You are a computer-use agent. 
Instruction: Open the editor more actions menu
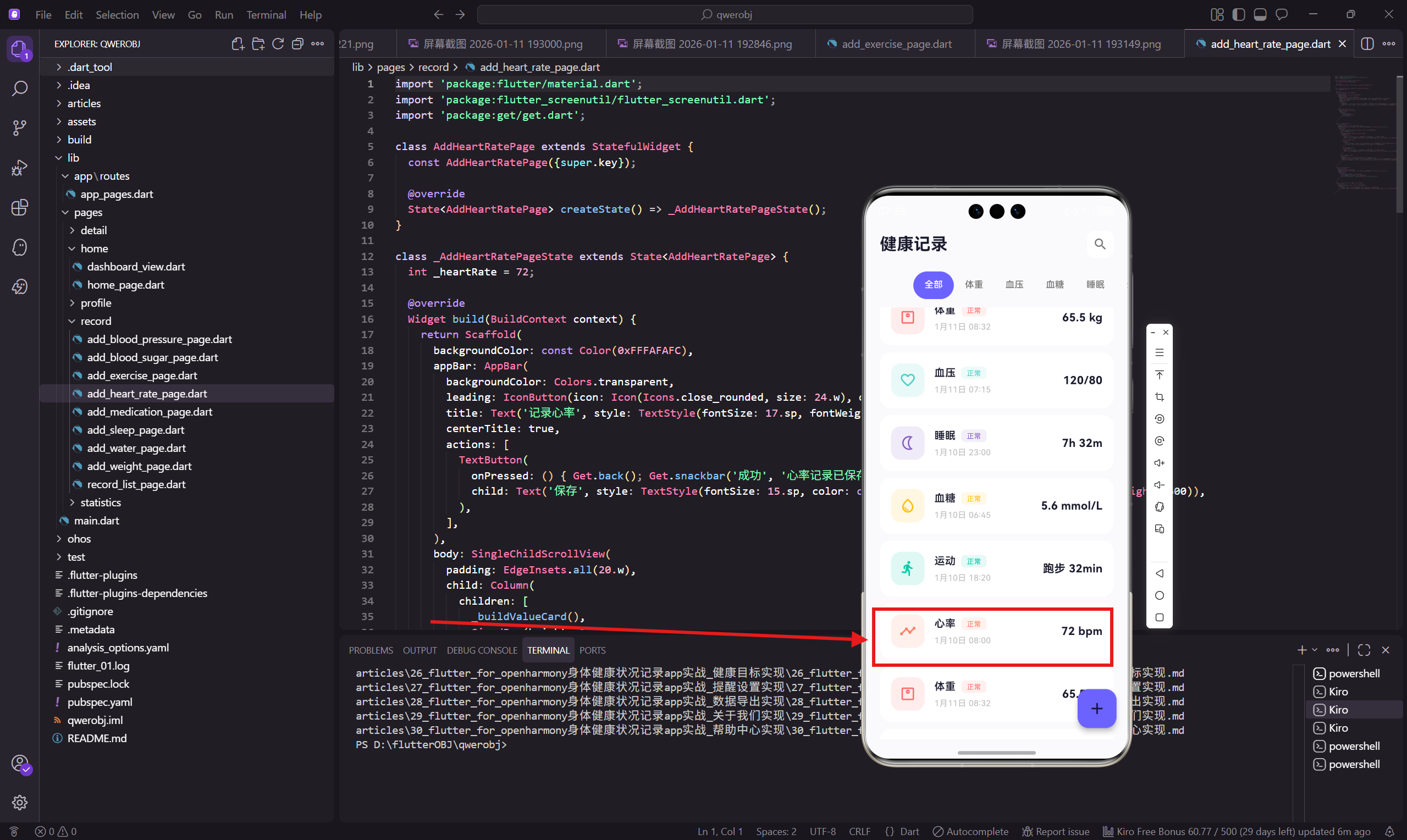pyautogui.click(x=1389, y=43)
